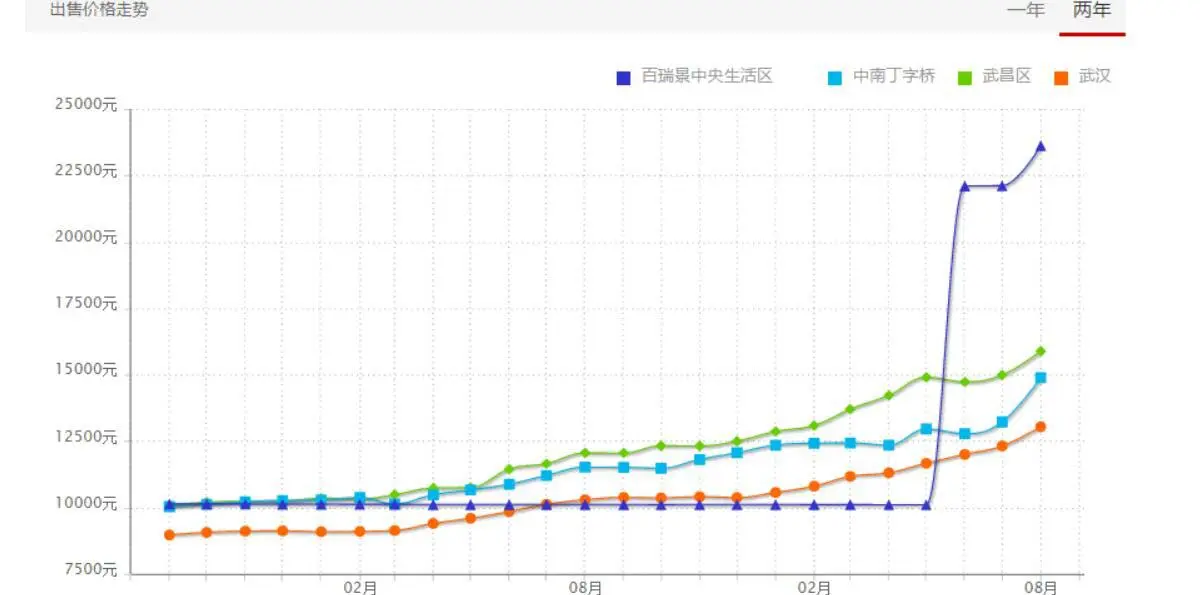
Task: Click the 22500元 y-axis label
Action: (87, 171)
